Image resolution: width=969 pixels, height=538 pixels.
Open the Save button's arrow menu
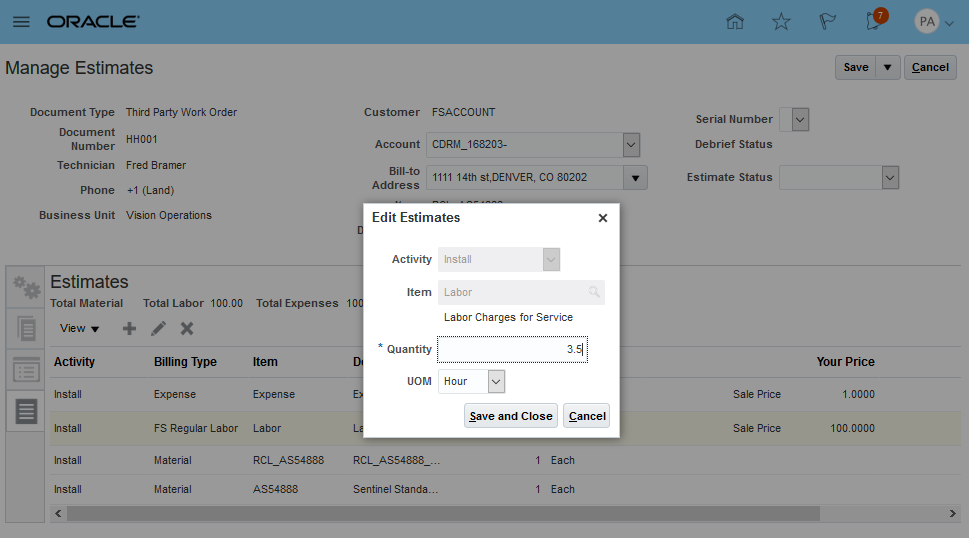click(x=887, y=67)
